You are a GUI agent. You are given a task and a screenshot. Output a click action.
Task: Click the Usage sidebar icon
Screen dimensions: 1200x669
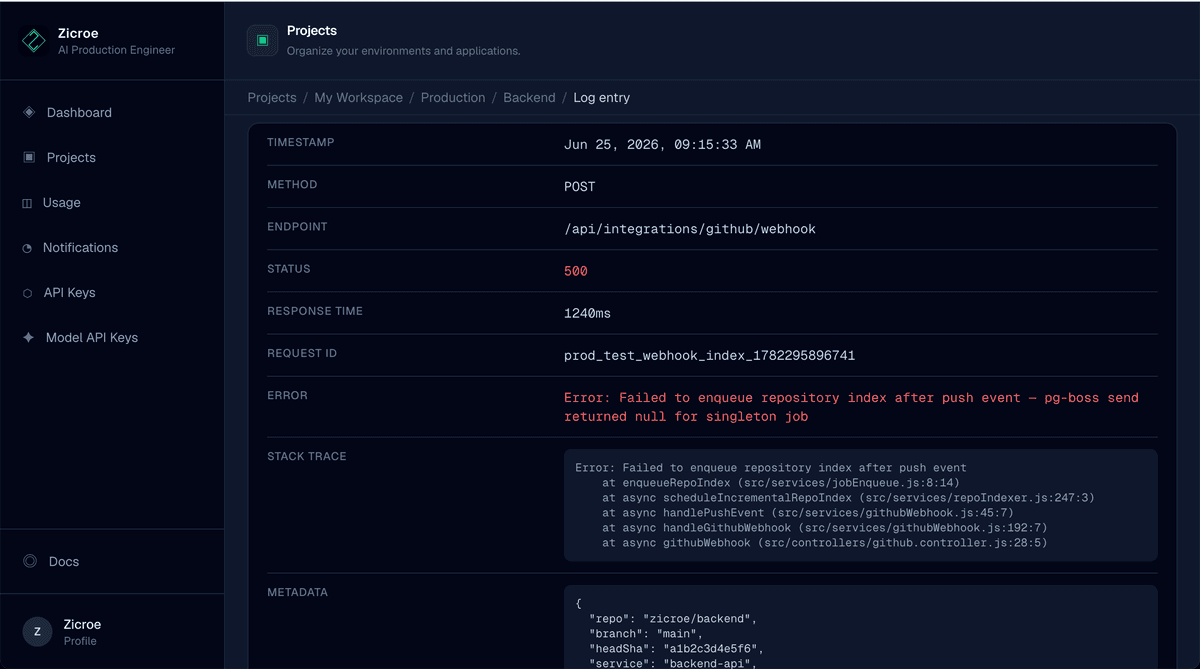[x=27, y=203]
